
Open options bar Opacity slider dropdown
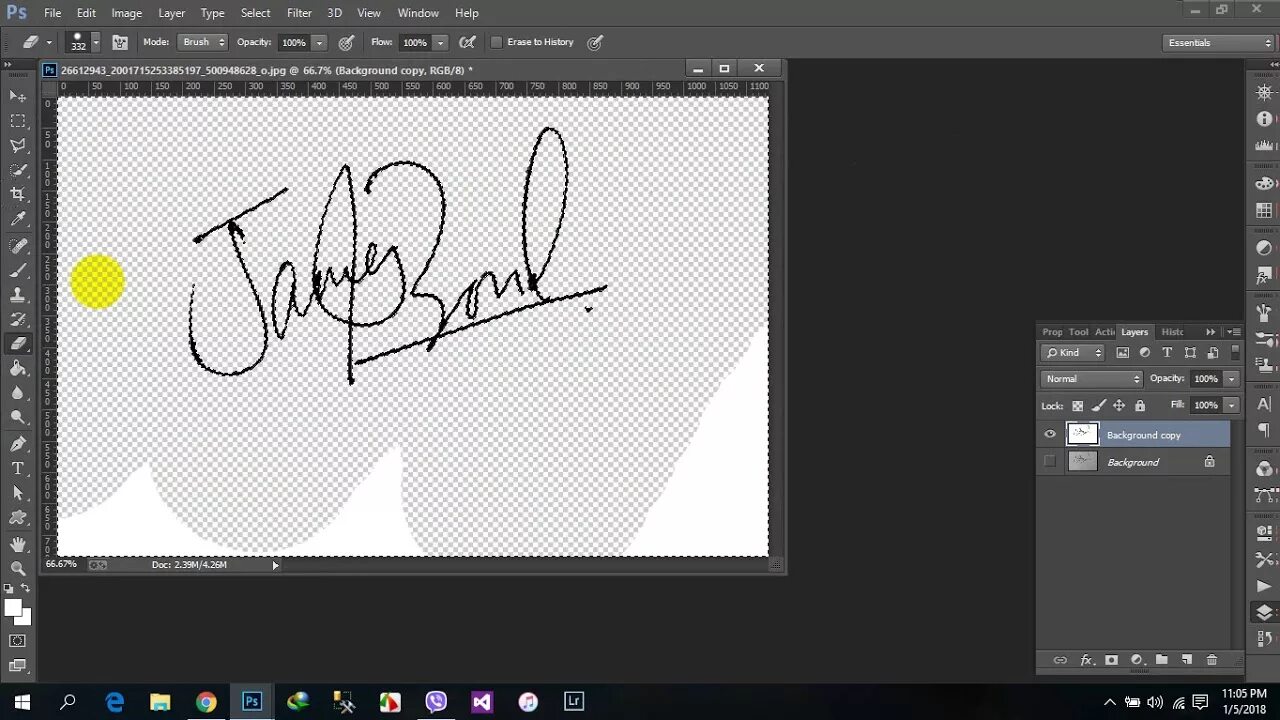pyautogui.click(x=319, y=42)
